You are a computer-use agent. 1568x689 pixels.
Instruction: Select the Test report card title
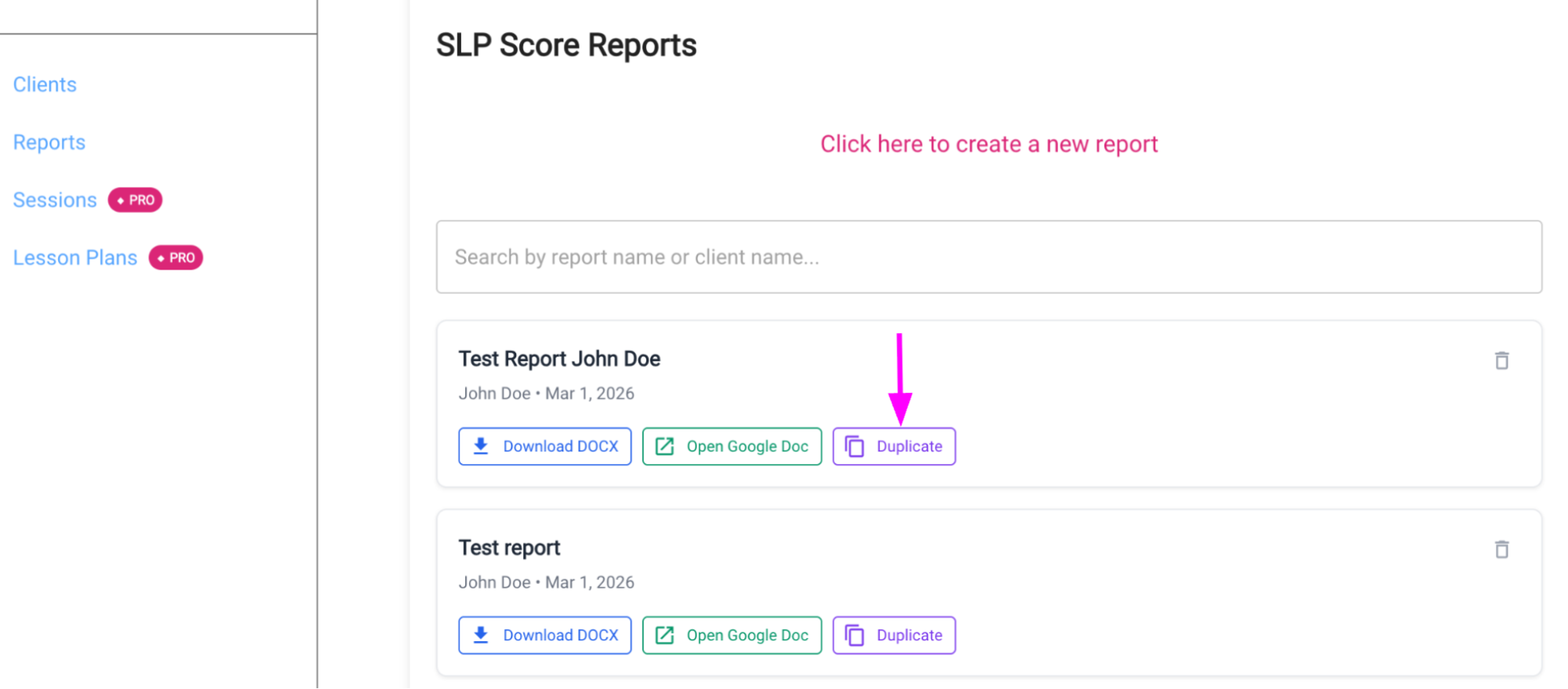(x=508, y=547)
